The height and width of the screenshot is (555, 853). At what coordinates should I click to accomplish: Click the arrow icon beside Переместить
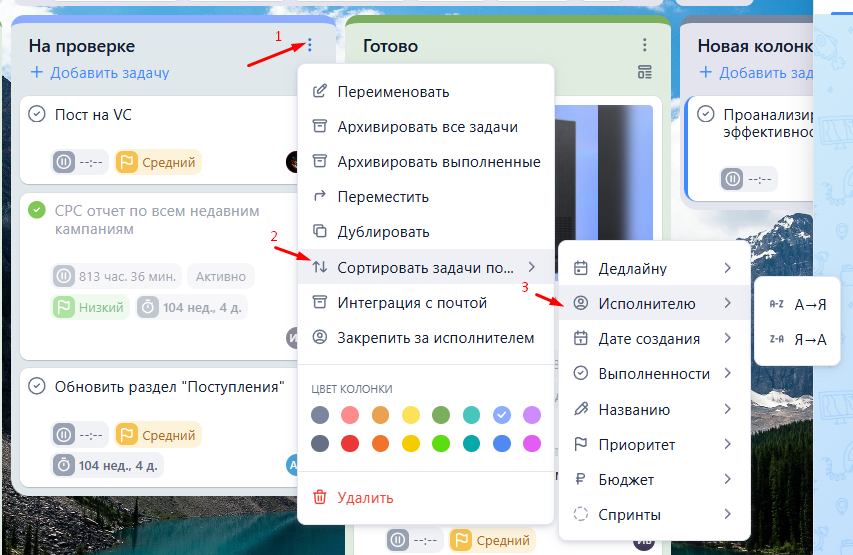320,196
